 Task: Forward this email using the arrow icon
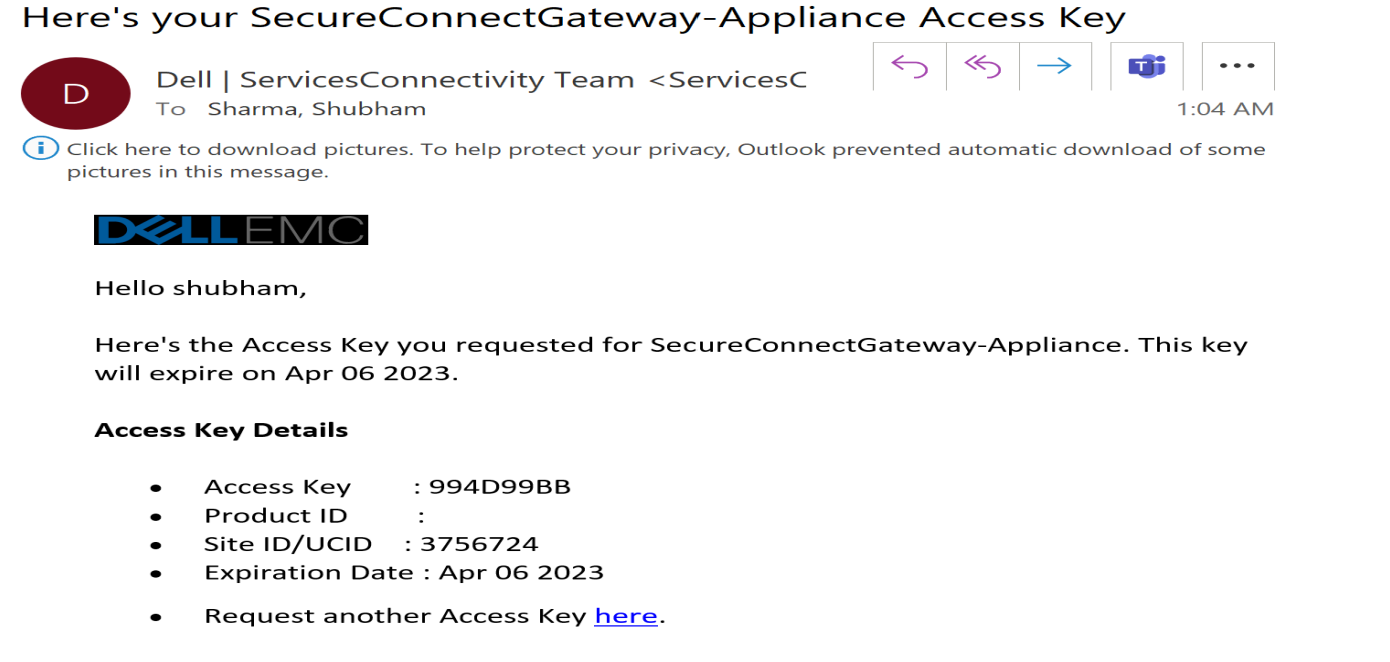click(x=1054, y=67)
